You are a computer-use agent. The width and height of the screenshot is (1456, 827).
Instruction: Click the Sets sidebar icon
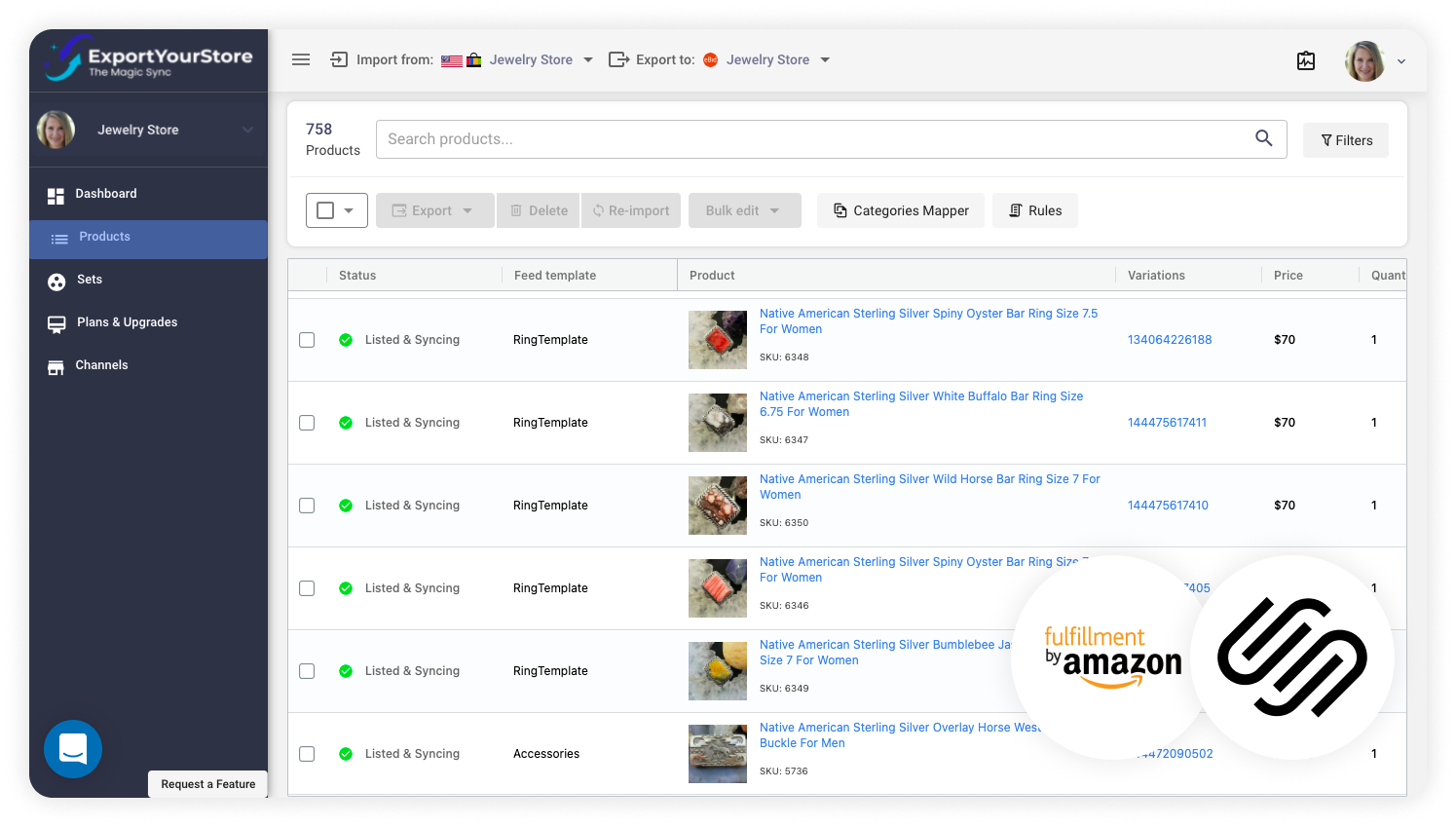pyautogui.click(x=56, y=282)
